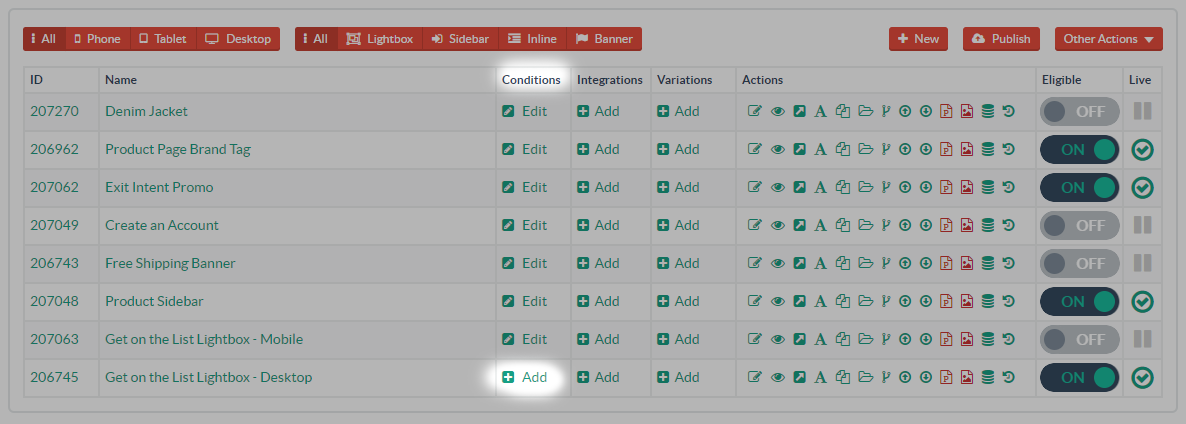Open the Exit Intent Promo name link
This screenshot has height=424, width=1186.
(x=159, y=187)
